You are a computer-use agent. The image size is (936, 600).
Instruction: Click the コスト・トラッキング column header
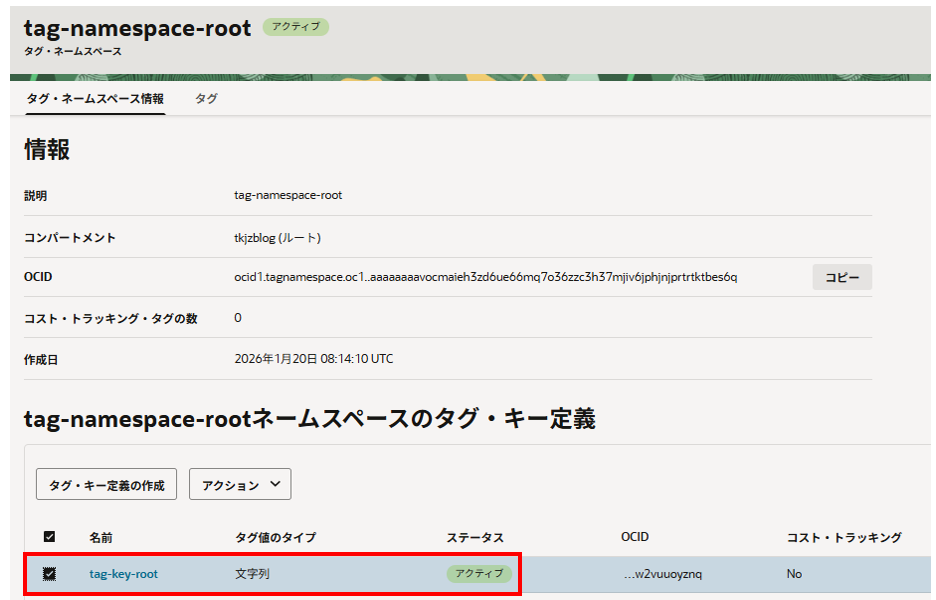(x=844, y=538)
